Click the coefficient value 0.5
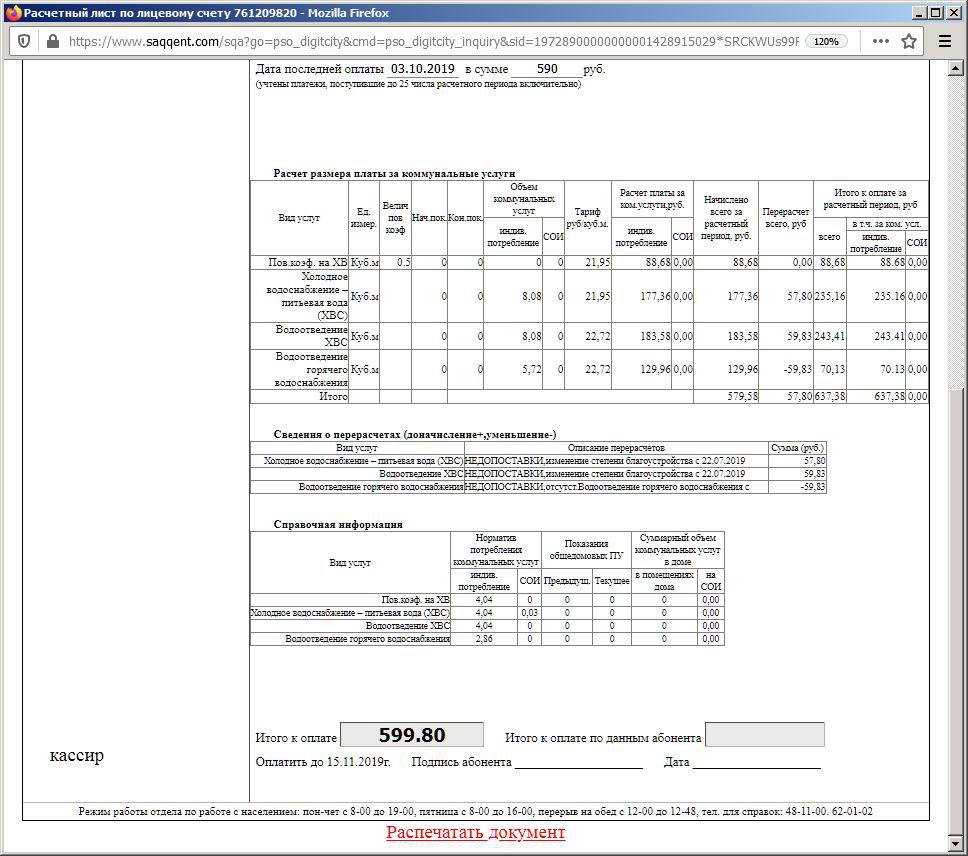968x856 pixels. (404, 262)
